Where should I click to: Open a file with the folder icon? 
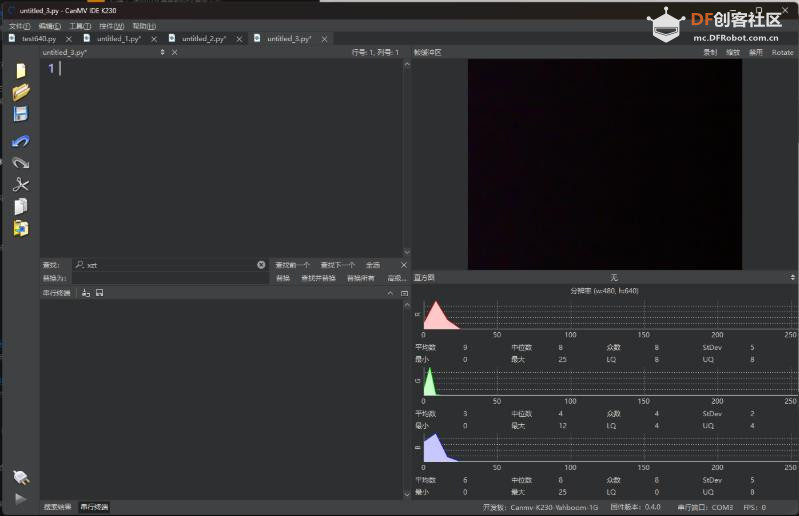(x=21, y=92)
